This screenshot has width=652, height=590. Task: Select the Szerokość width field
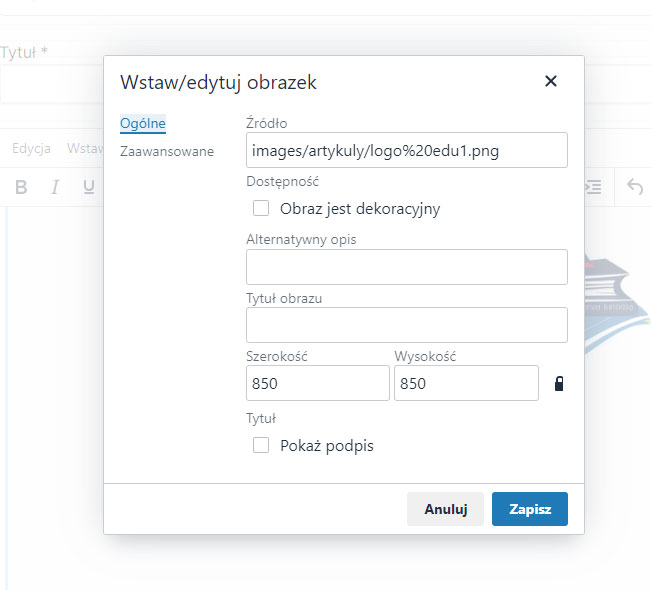point(318,383)
